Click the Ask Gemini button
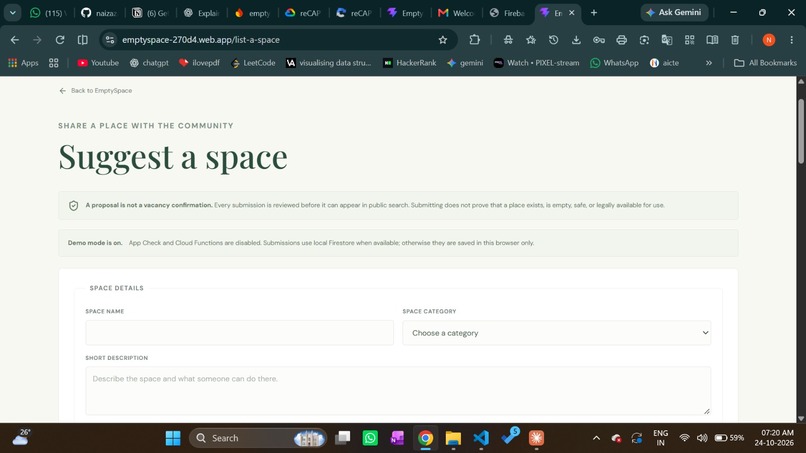The width and height of the screenshot is (806, 453). [674, 12]
